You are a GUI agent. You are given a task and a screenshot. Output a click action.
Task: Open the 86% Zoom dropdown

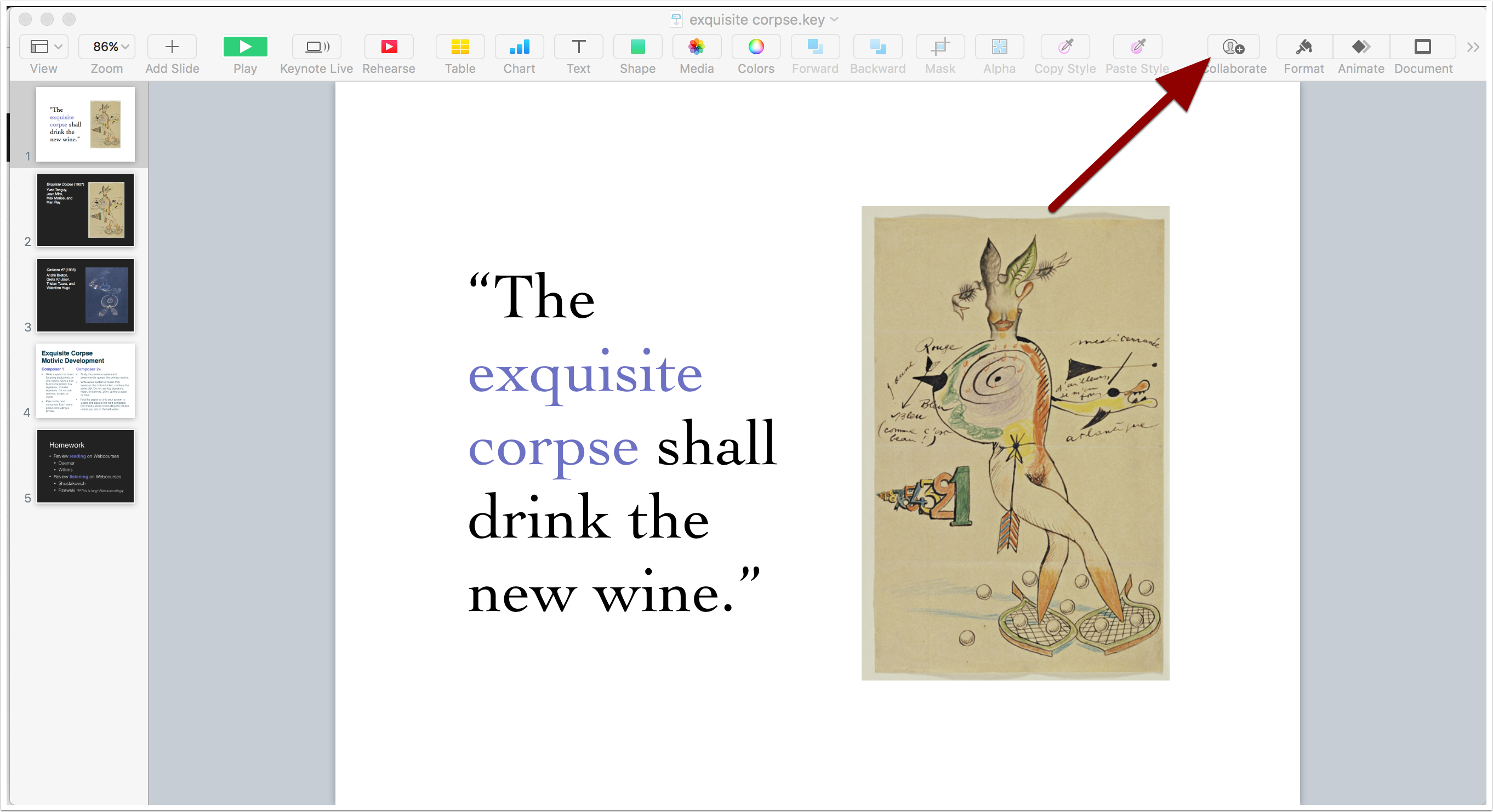point(107,47)
